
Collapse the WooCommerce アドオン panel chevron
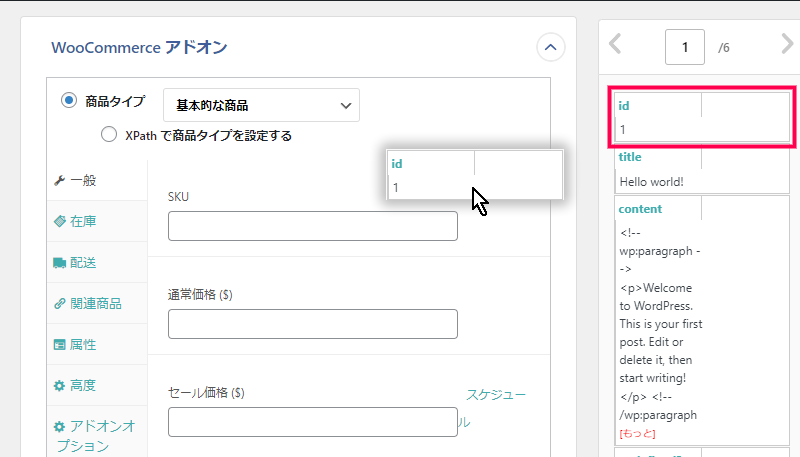(x=551, y=47)
